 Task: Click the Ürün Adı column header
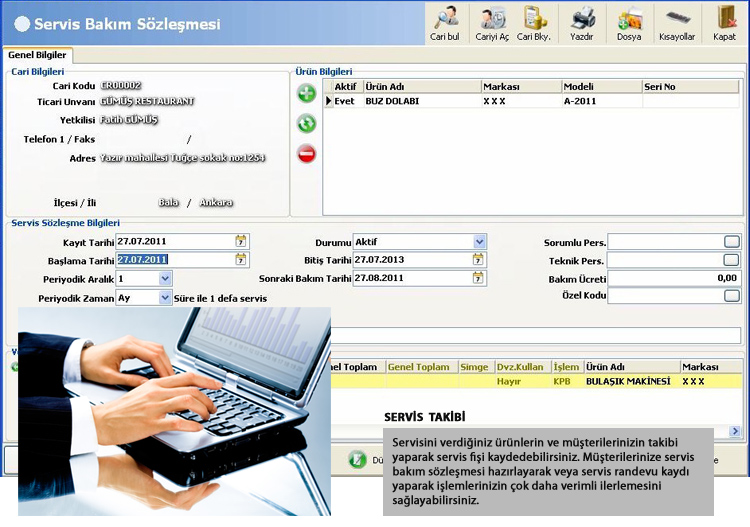coord(420,87)
